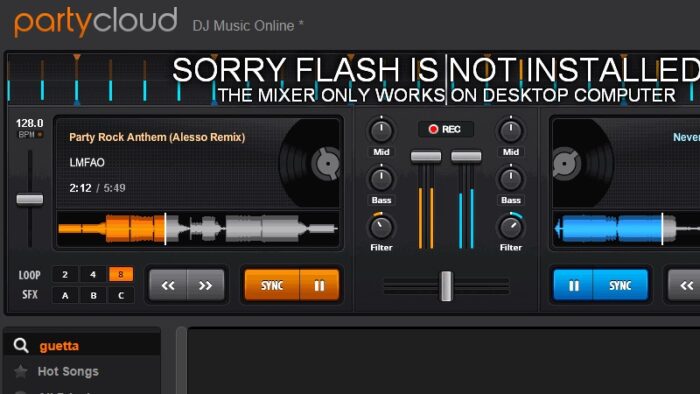700x394 pixels.
Task: Pause the blue right deck
Action: (x=573, y=286)
